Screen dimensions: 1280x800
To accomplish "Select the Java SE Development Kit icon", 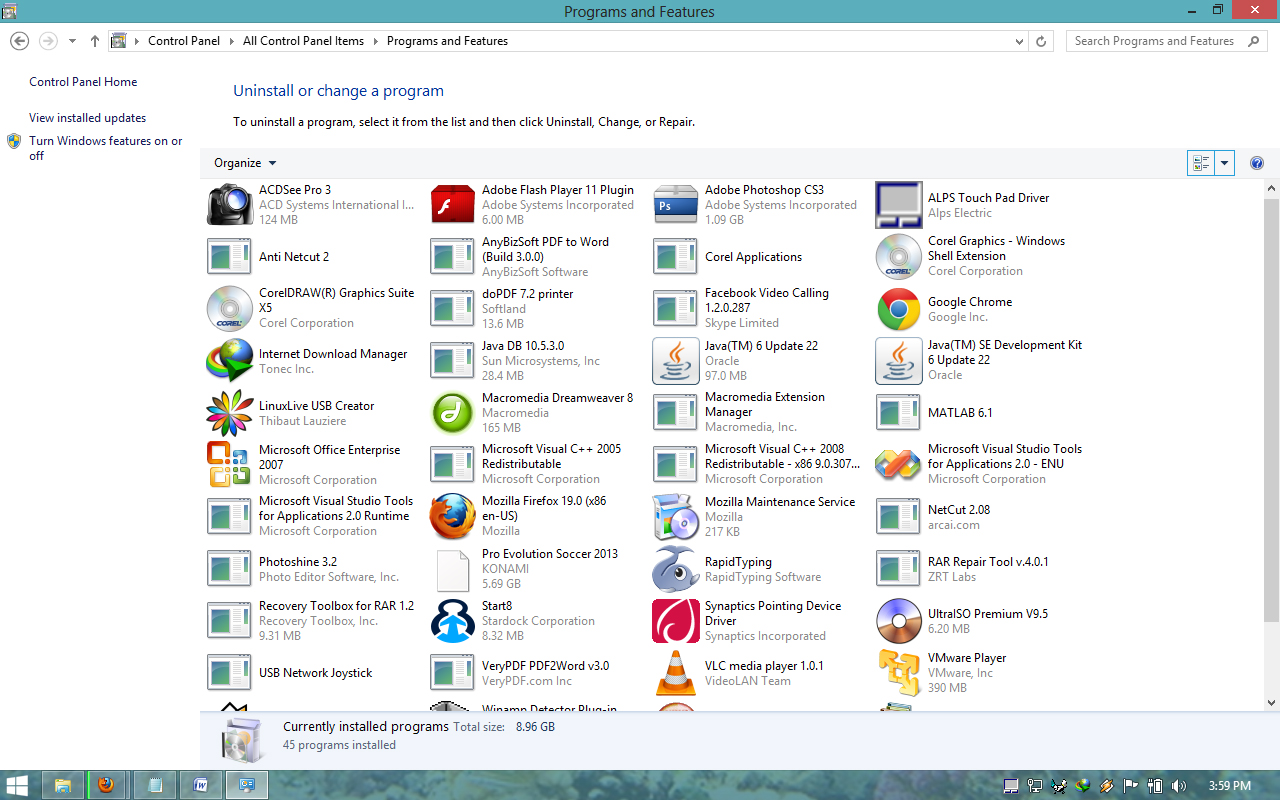I will 899,360.
